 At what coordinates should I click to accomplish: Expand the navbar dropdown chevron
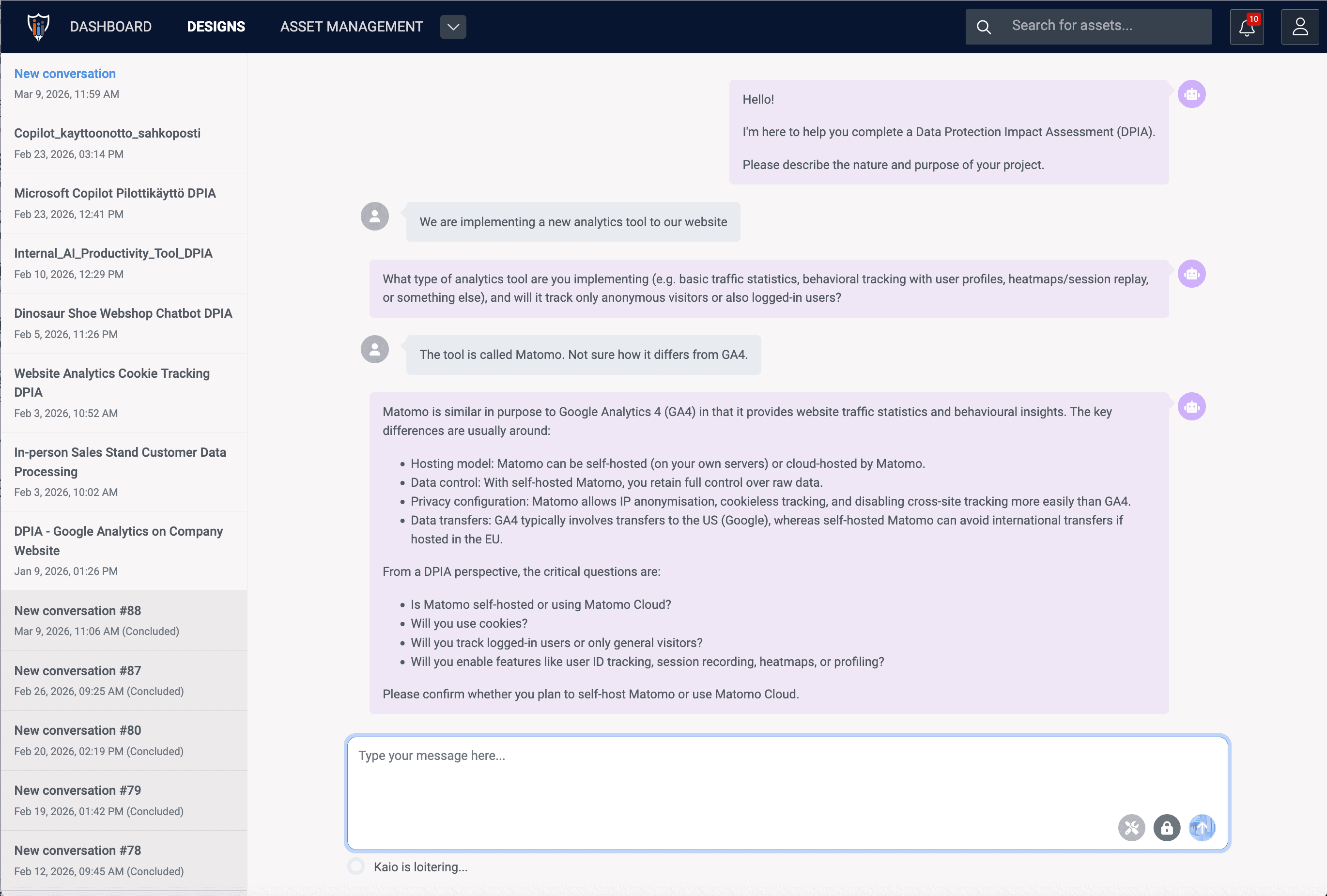point(453,27)
